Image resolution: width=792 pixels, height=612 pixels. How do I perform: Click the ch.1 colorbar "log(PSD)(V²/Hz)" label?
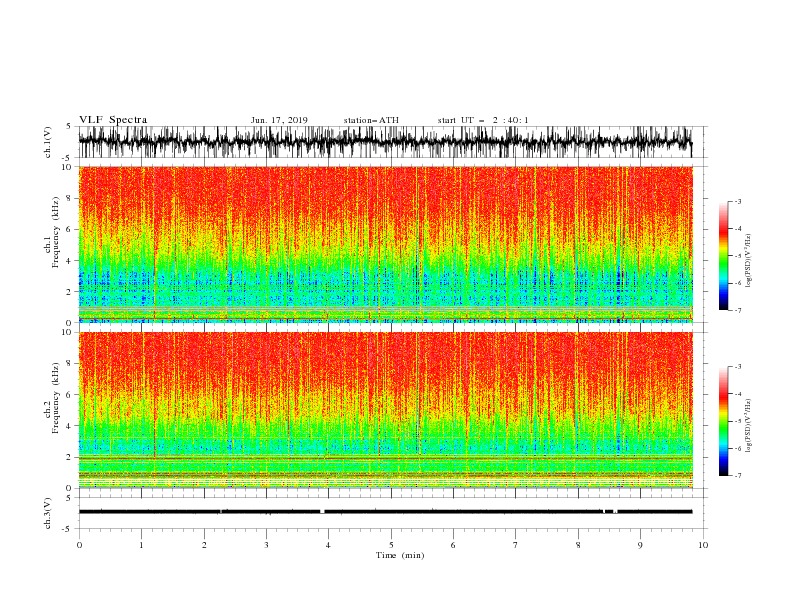click(749, 261)
